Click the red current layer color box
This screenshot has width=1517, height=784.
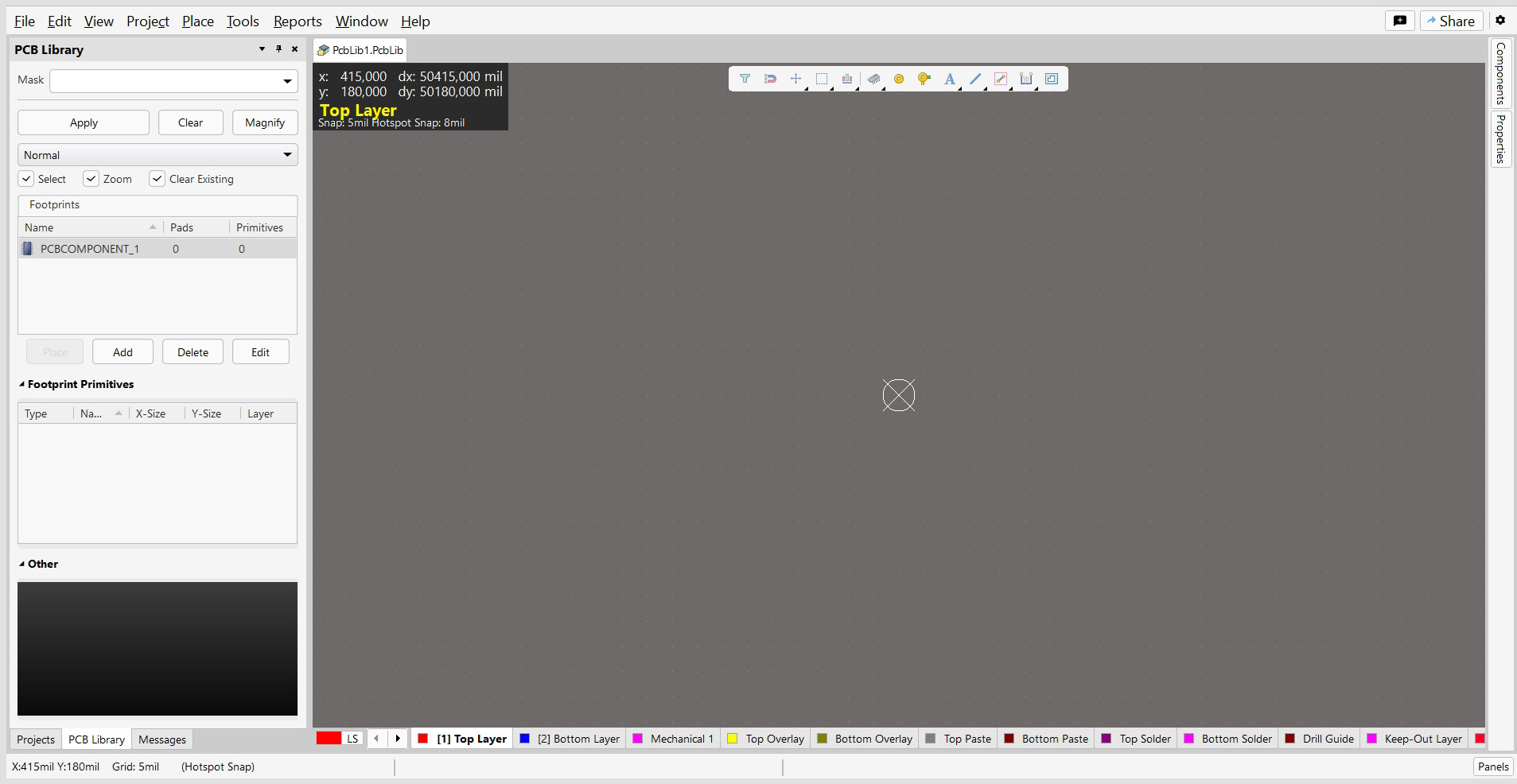tap(329, 739)
